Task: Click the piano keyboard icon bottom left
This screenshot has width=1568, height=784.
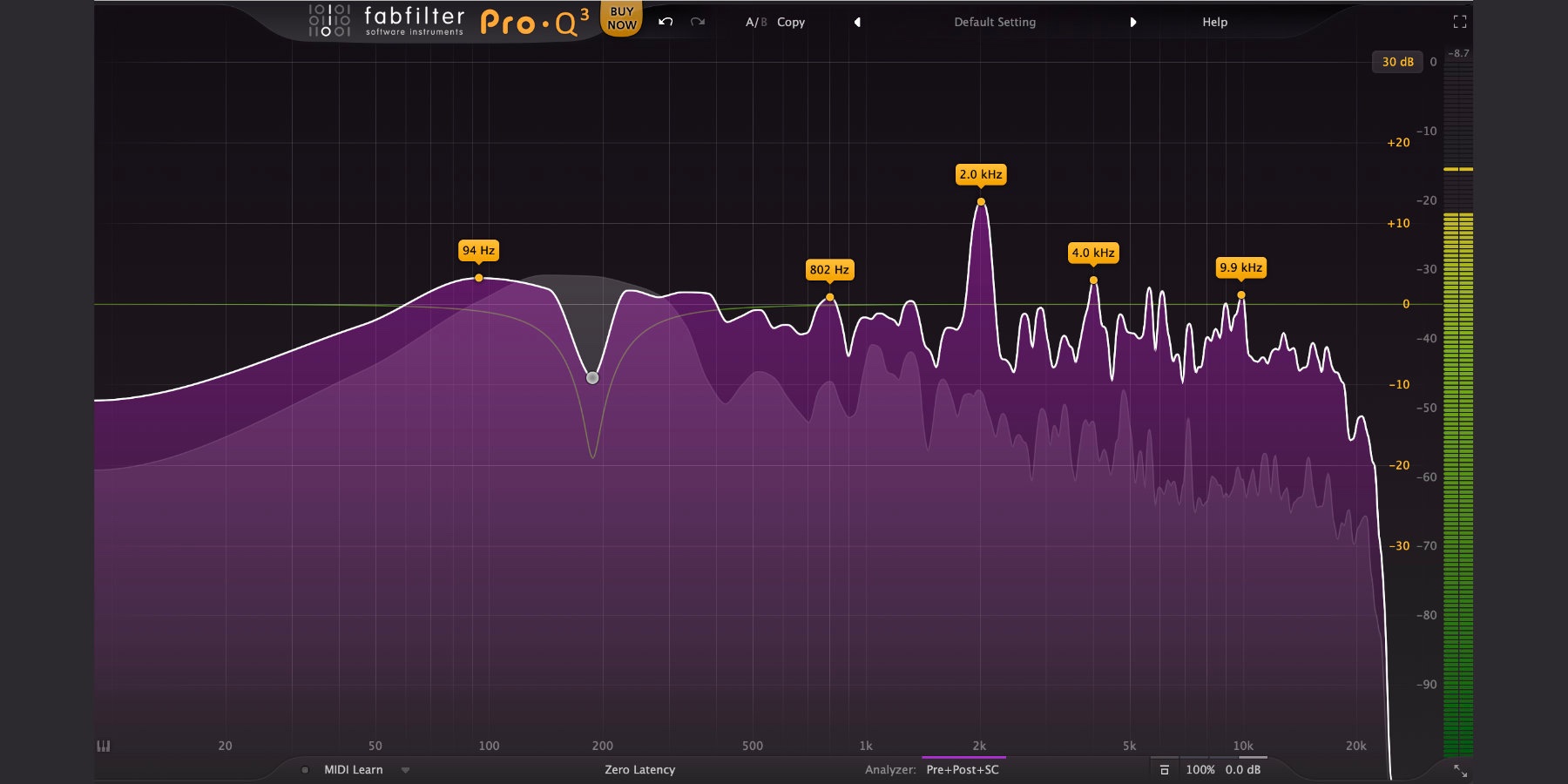Action: tap(102, 746)
